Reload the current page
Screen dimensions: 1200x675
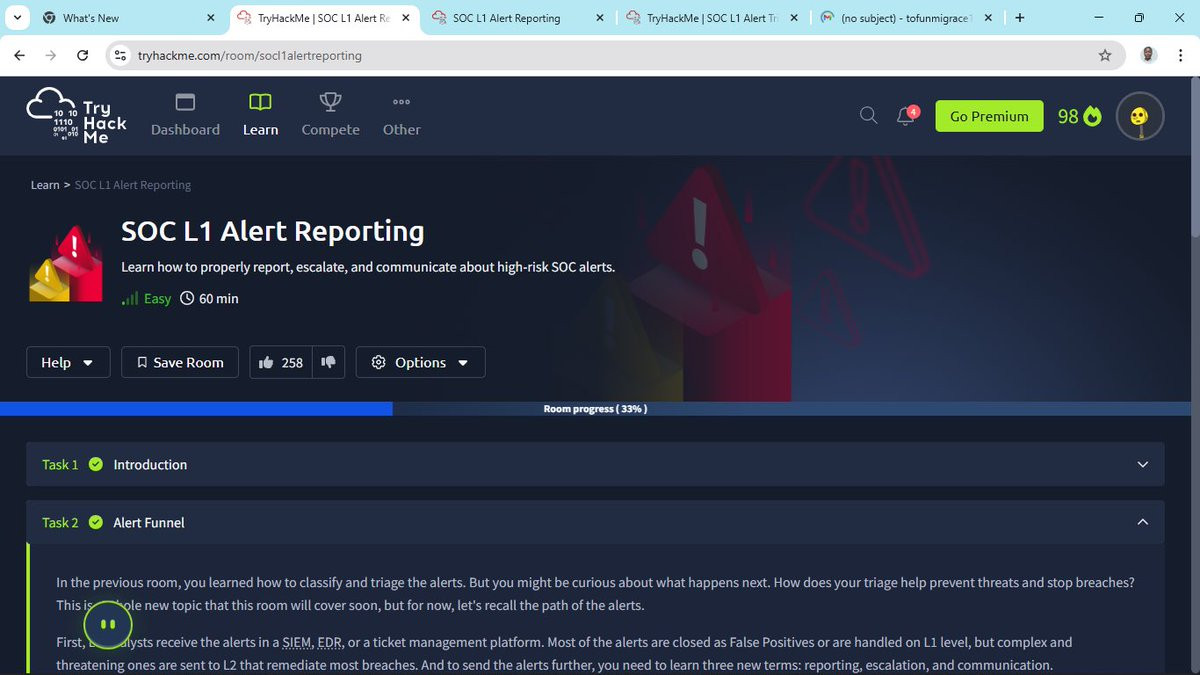[82, 56]
